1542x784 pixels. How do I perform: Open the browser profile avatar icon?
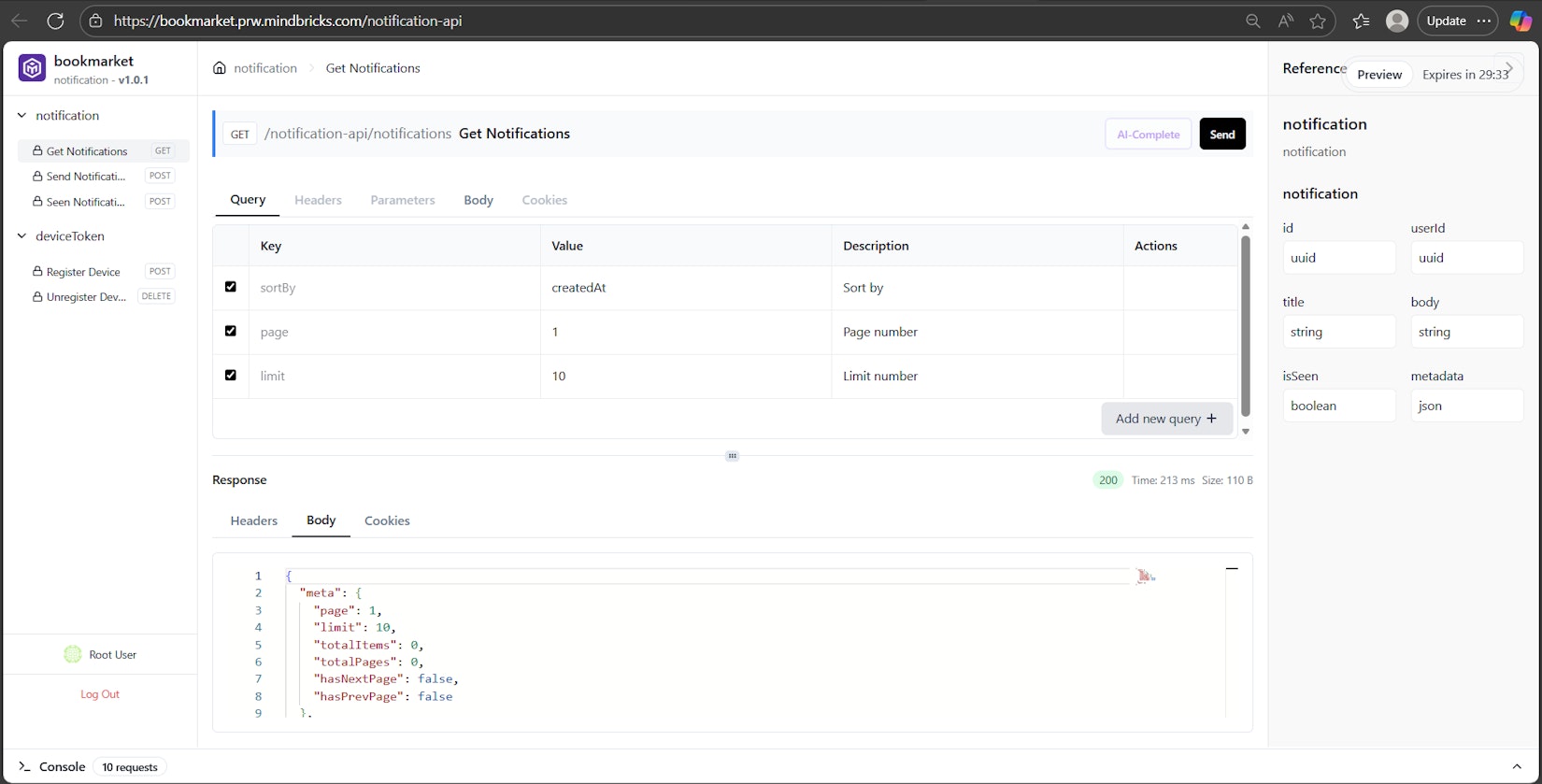point(1397,21)
